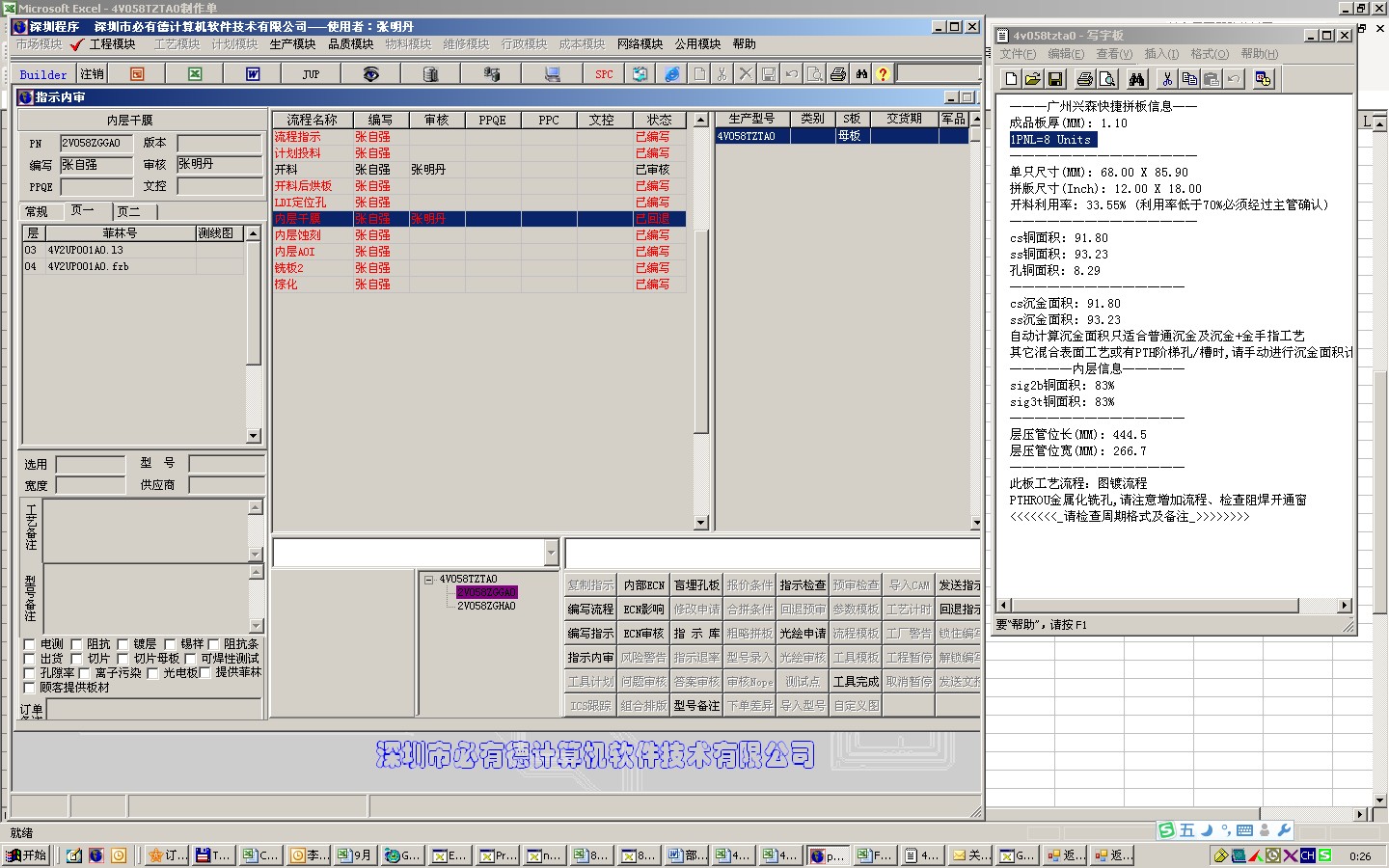The height and width of the screenshot is (868, 1389).
Task: Click the Windows 开始 Start button
Action: [x=27, y=854]
